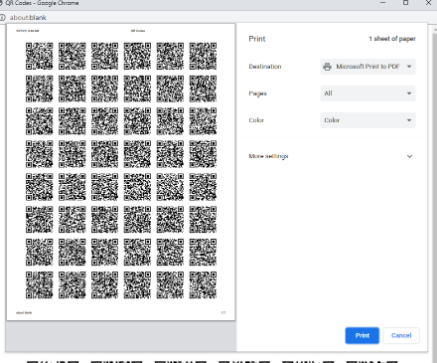The image size is (437, 363).
Task: Minimize the QR Codes Chrome window
Action: tap(383, 3)
